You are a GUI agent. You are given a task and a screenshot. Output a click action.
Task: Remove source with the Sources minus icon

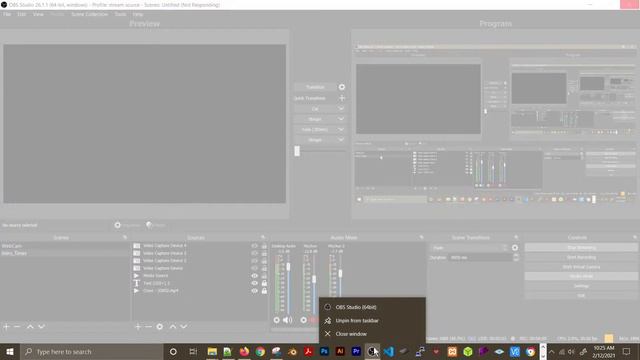pyautogui.click(x=149, y=327)
